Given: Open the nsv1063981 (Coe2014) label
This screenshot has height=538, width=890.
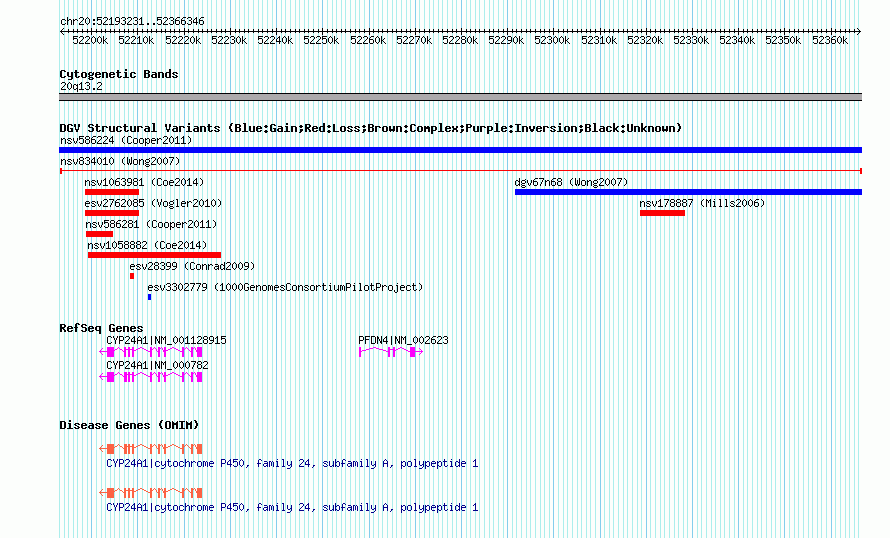Looking at the screenshot, I should point(144,182).
